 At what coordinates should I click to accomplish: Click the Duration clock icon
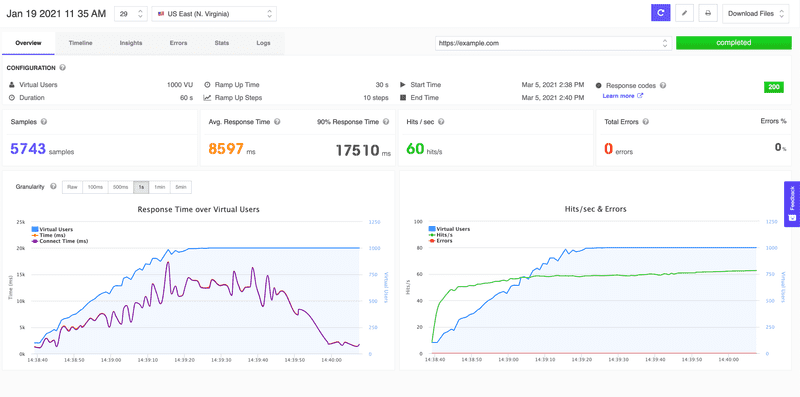pos(12,97)
